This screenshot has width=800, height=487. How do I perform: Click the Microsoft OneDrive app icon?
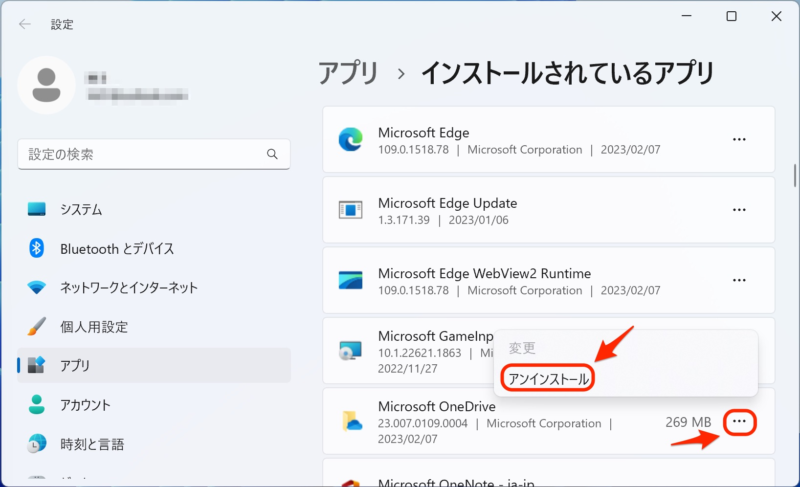(x=352, y=421)
